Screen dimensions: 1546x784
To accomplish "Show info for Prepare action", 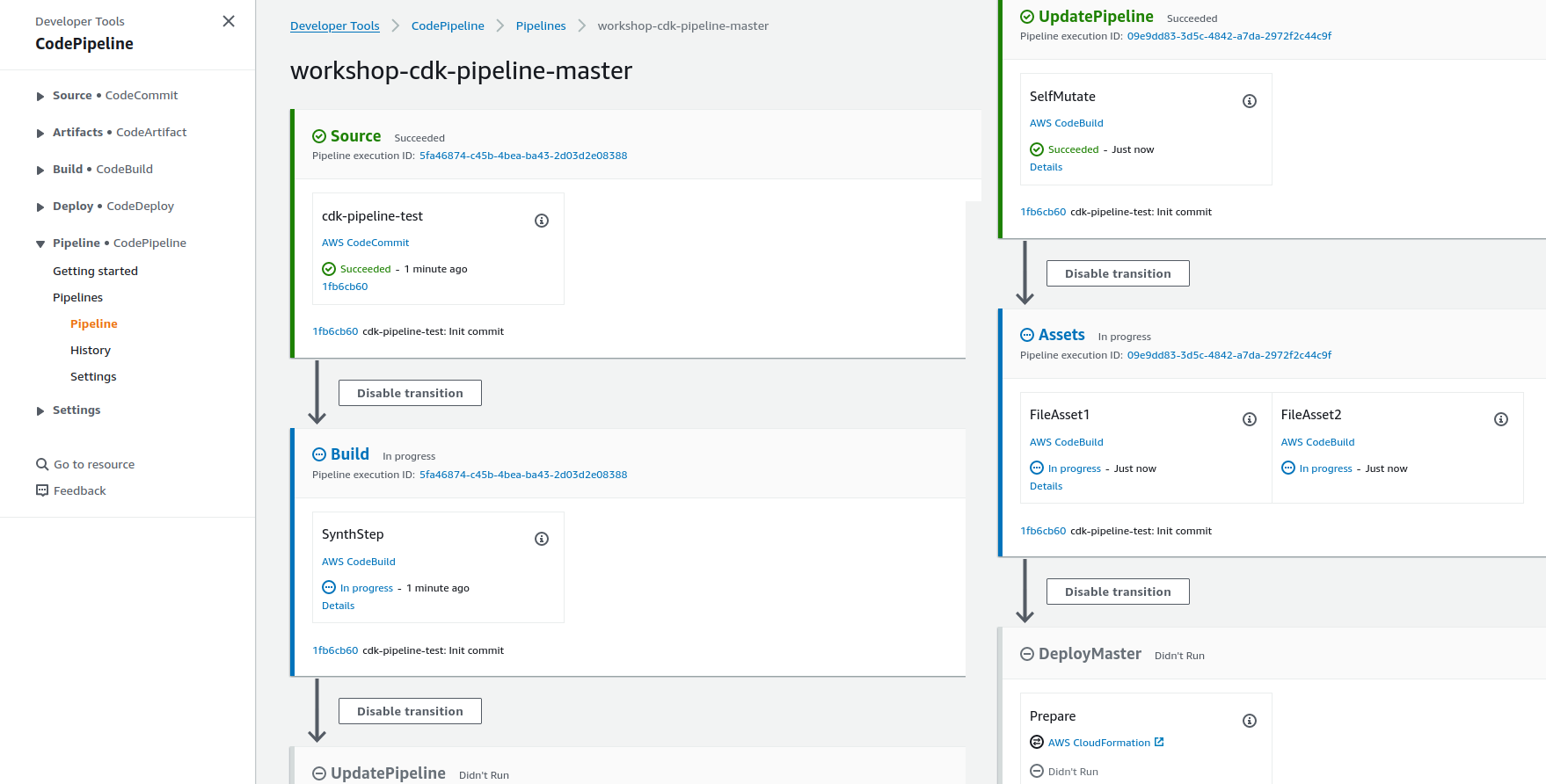I will (x=1250, y=721).
